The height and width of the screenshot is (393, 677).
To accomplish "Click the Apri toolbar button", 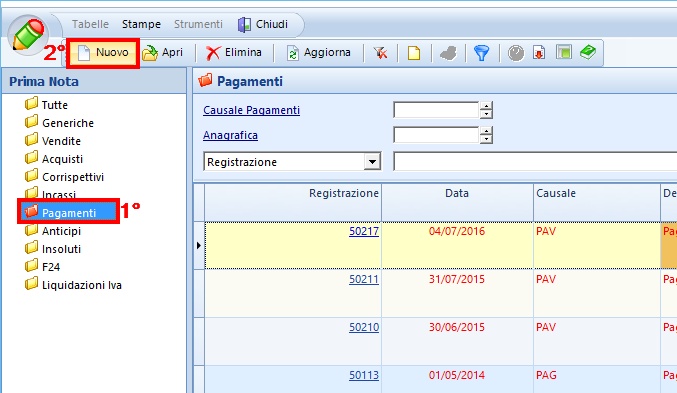I will (x=163, y=53).
